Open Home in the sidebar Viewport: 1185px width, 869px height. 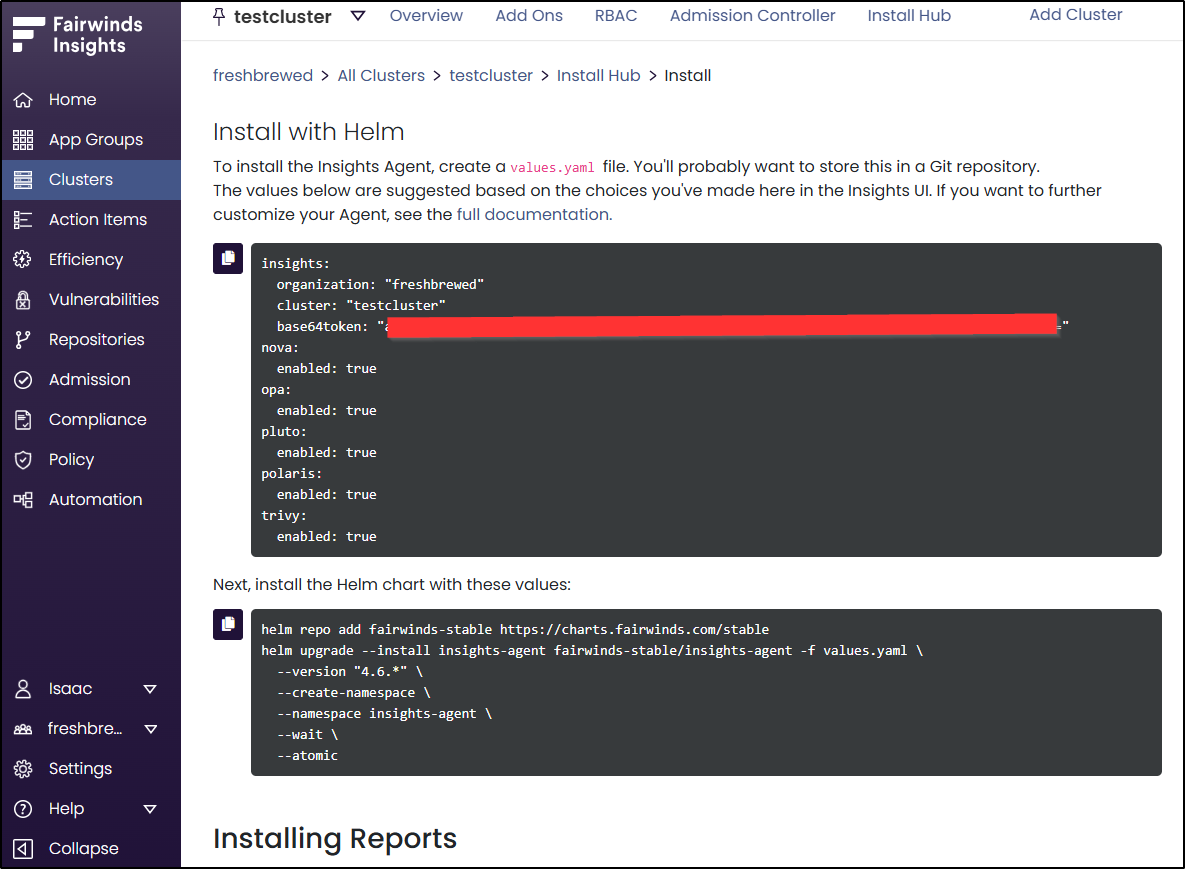click(x=73, y=100)
